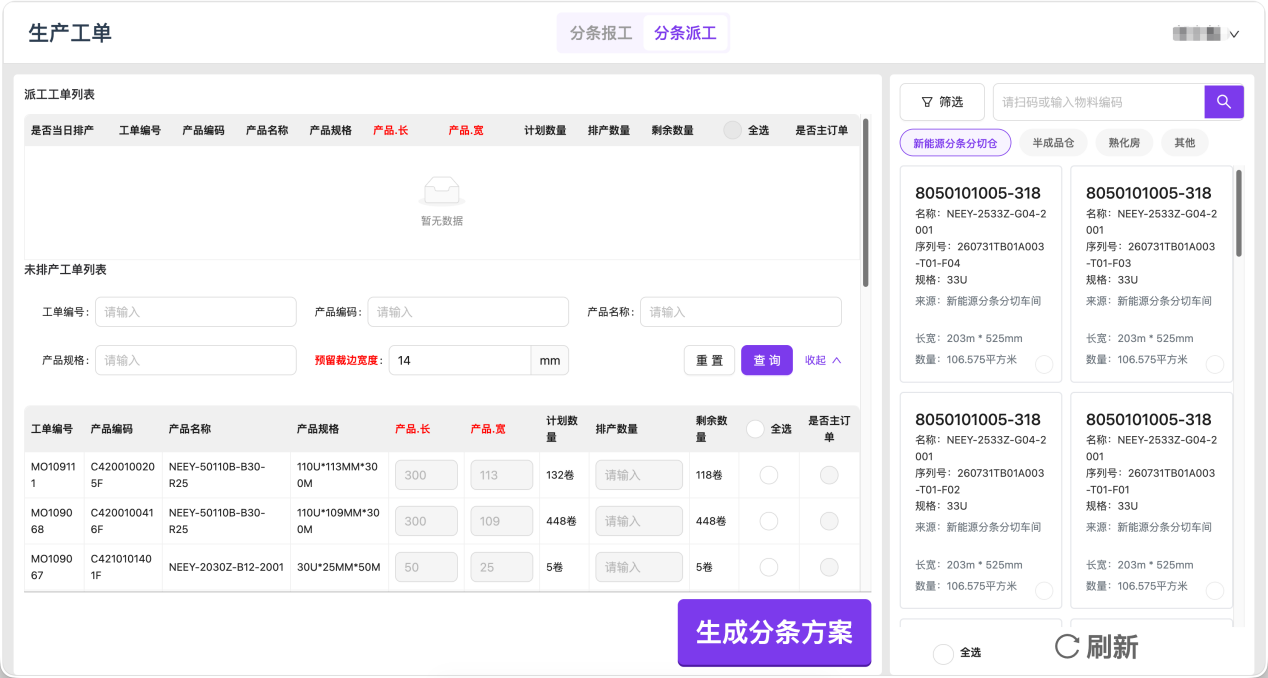
Task: Focus the 产品规格 input field
Action: pyautogui.click(x=196, y=360)
